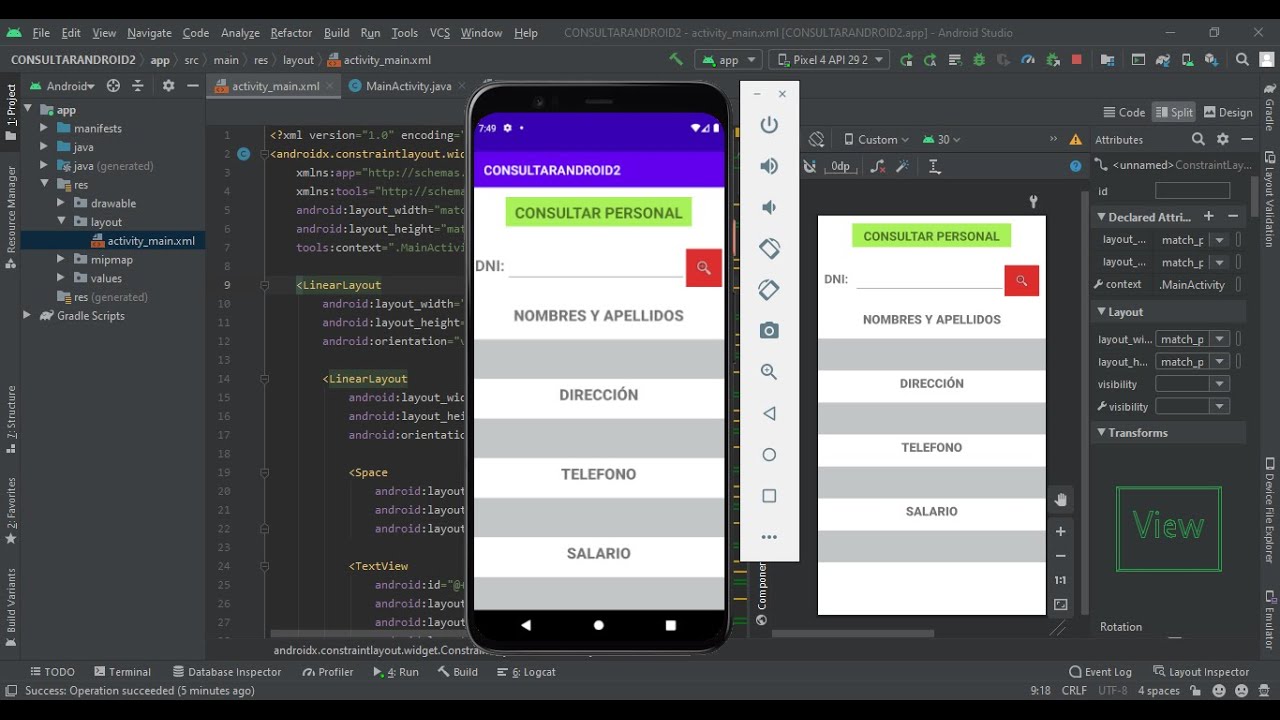Click the green Debug app bug icon
The image size is (1280, 720).
[x=979, y=60]
